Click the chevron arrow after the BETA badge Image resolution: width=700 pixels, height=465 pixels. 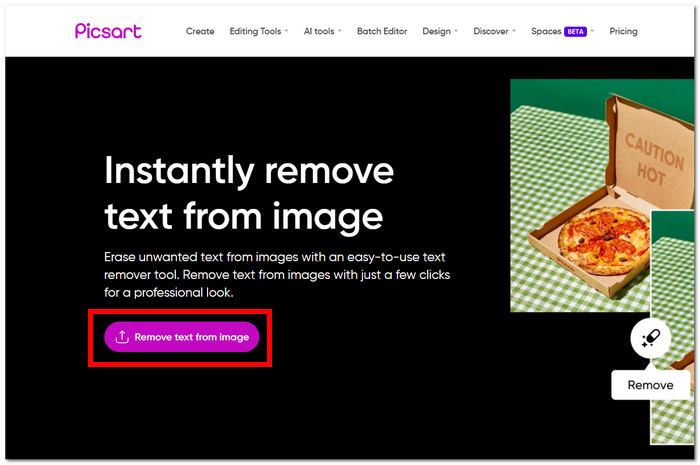coord(593,32)
